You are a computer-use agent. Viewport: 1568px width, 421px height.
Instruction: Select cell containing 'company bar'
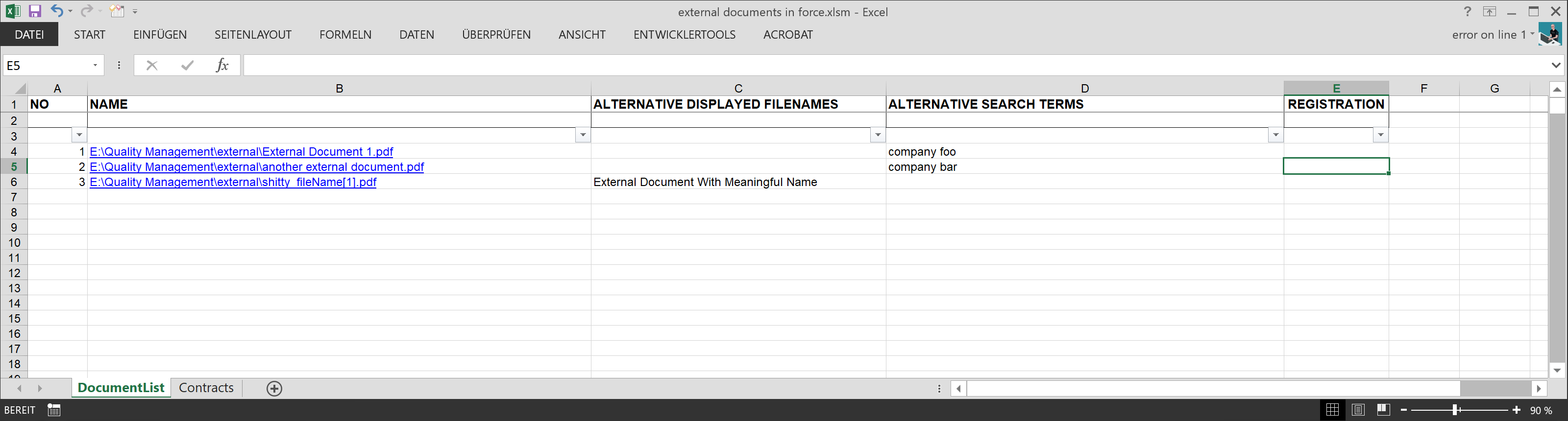click(x=1085, y=167)
